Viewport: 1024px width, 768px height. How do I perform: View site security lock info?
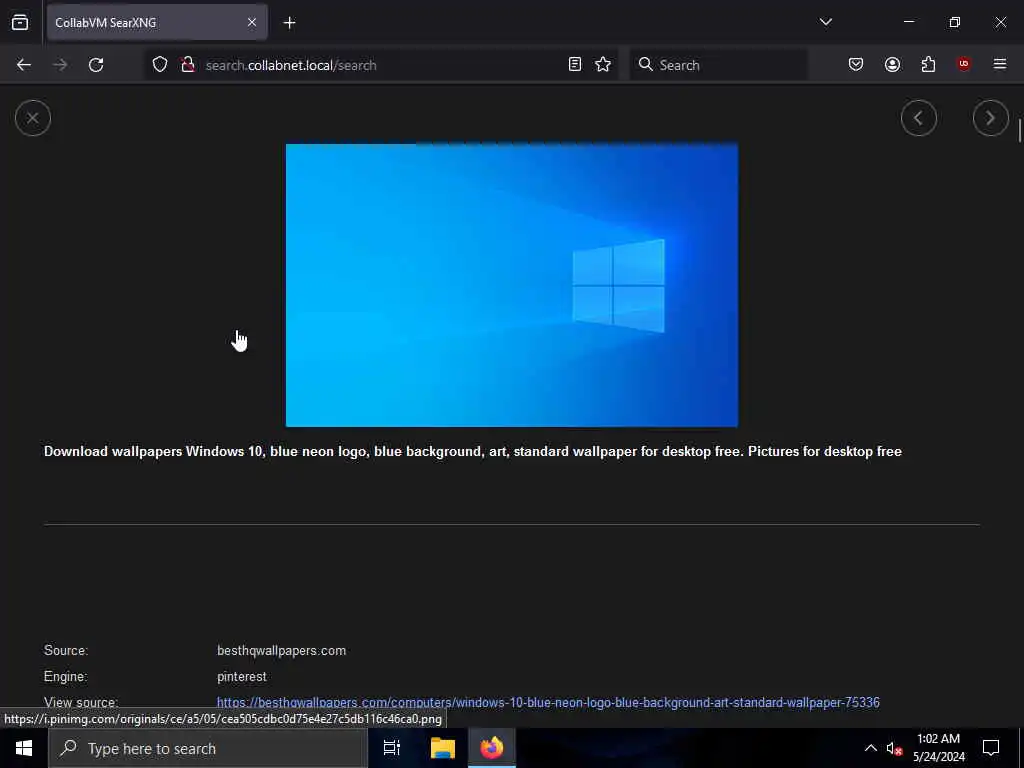tap(188, 65)
